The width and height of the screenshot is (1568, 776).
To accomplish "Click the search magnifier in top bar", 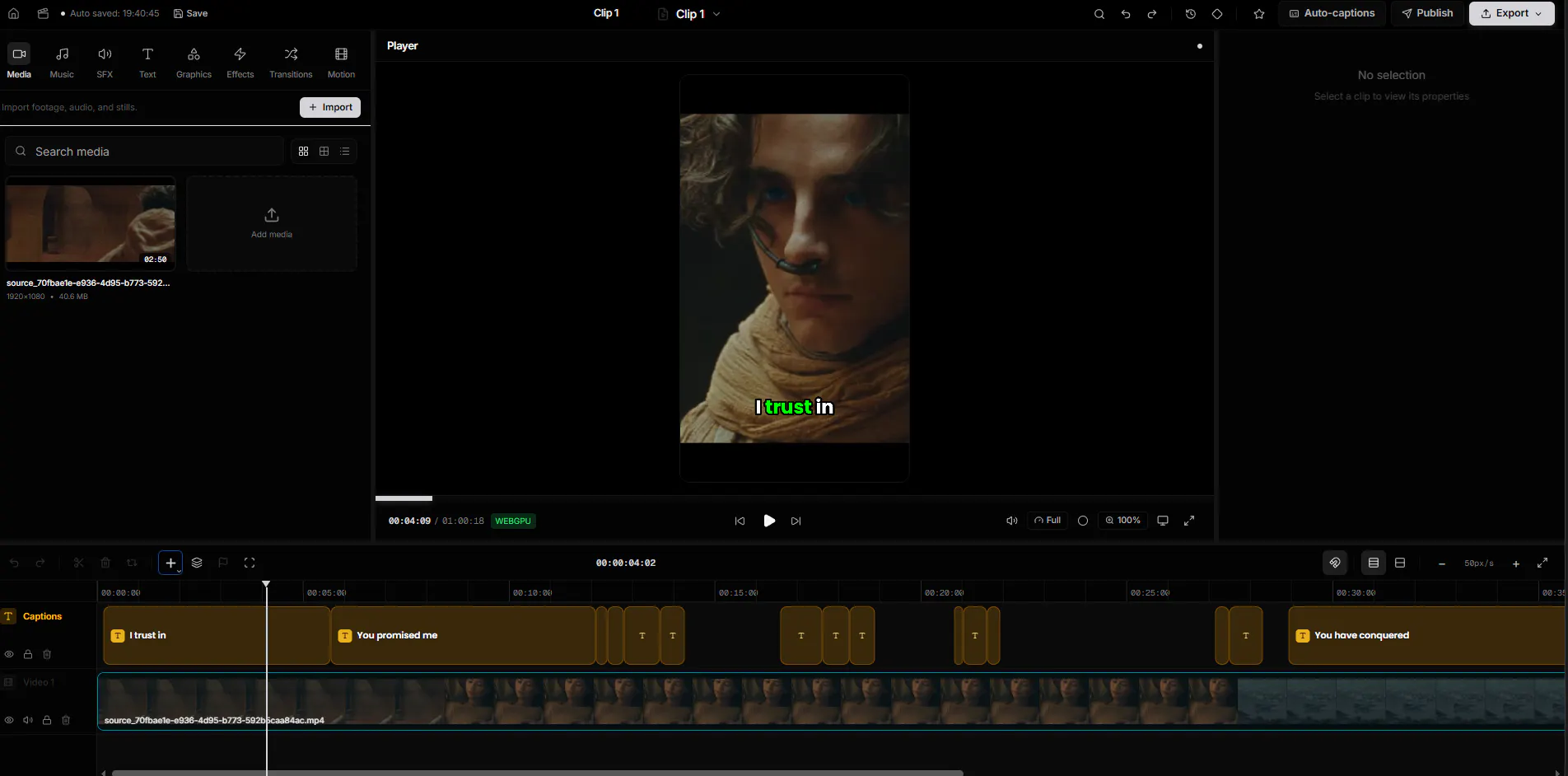I will (1099, 14).
